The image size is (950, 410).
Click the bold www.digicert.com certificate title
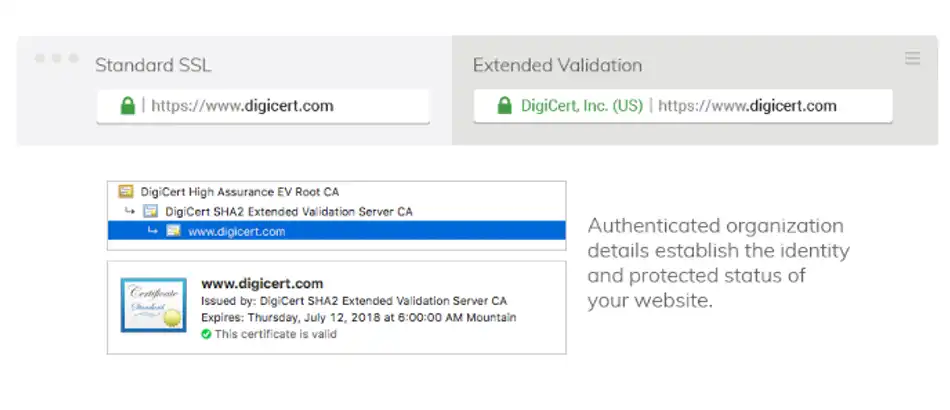pyautogui.click(x=262, y=283)
